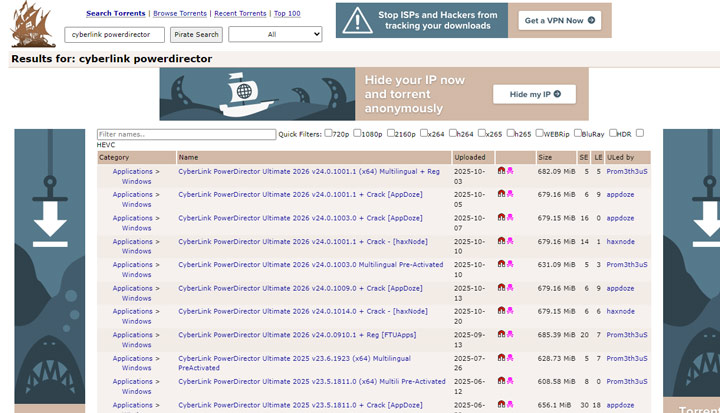Open Prom3th3uS uploader on 2025-09-13 row

click(x=627, y=335)
